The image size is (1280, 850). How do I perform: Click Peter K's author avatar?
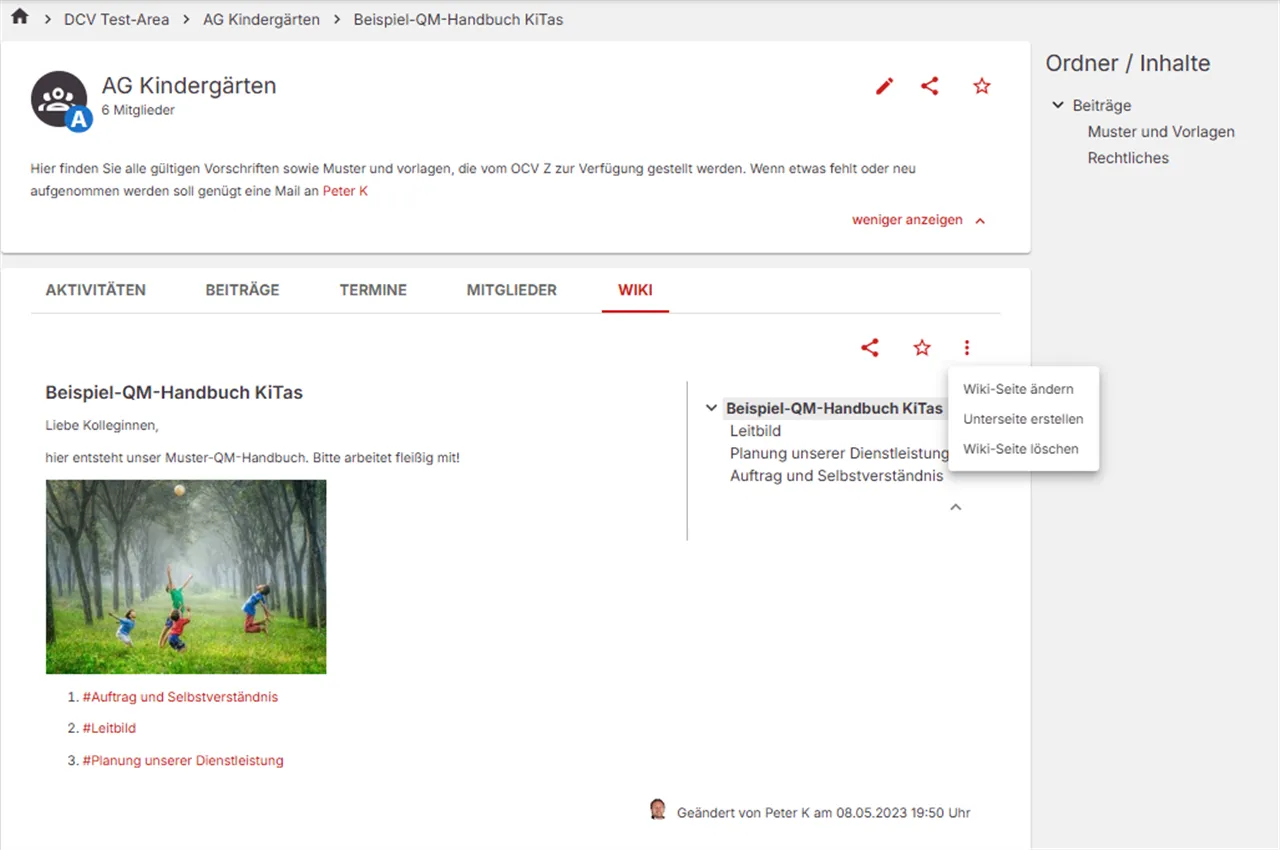[658, 810]
